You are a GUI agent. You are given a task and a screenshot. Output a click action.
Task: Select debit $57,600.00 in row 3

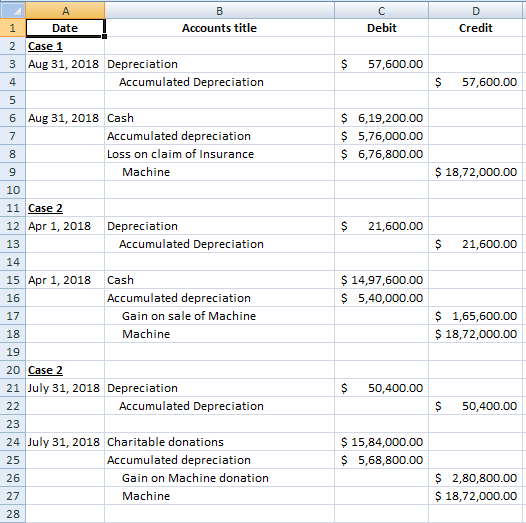click(381, 64)
